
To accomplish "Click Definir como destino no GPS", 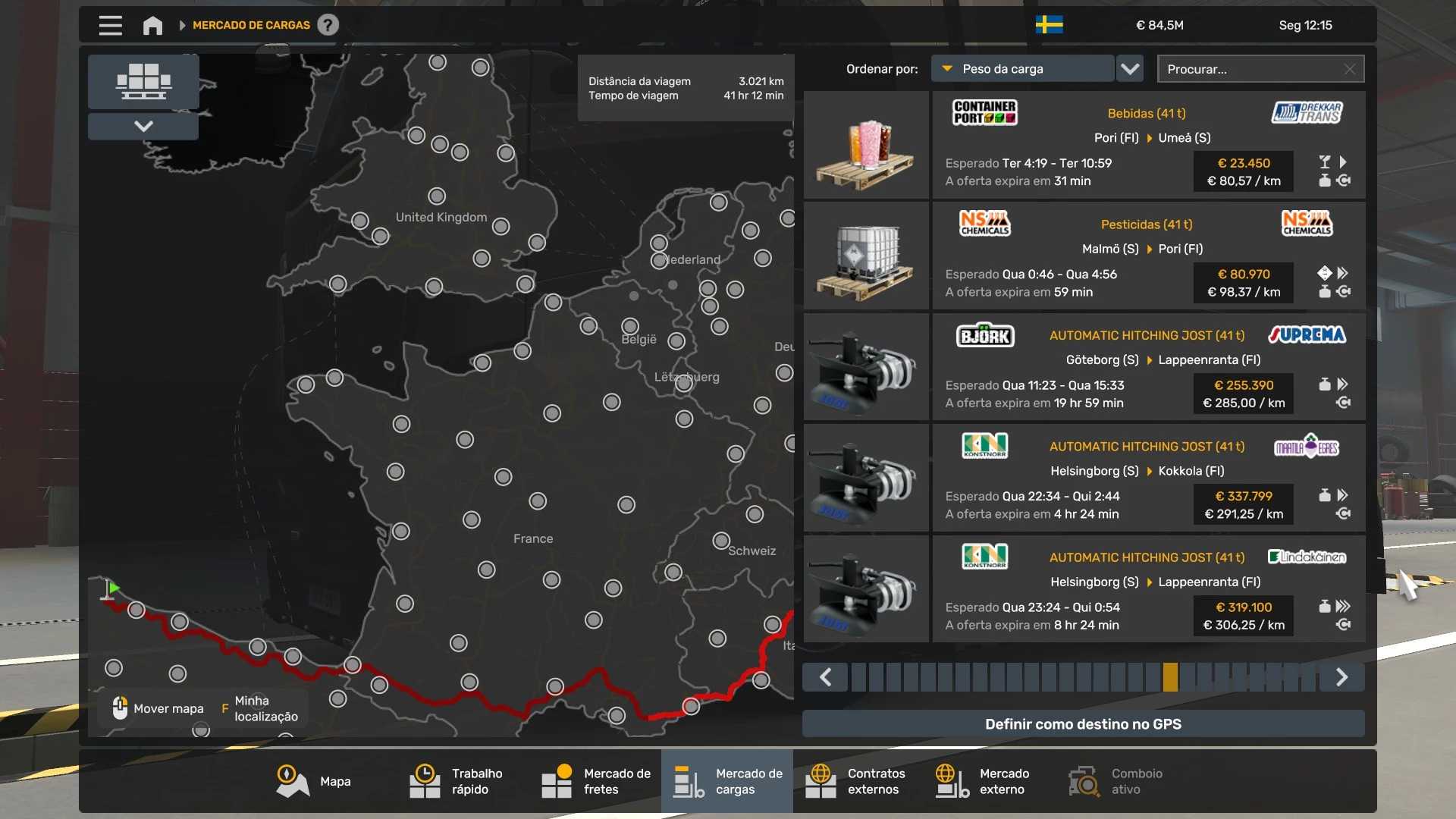I will click(x=1083, y=724).
